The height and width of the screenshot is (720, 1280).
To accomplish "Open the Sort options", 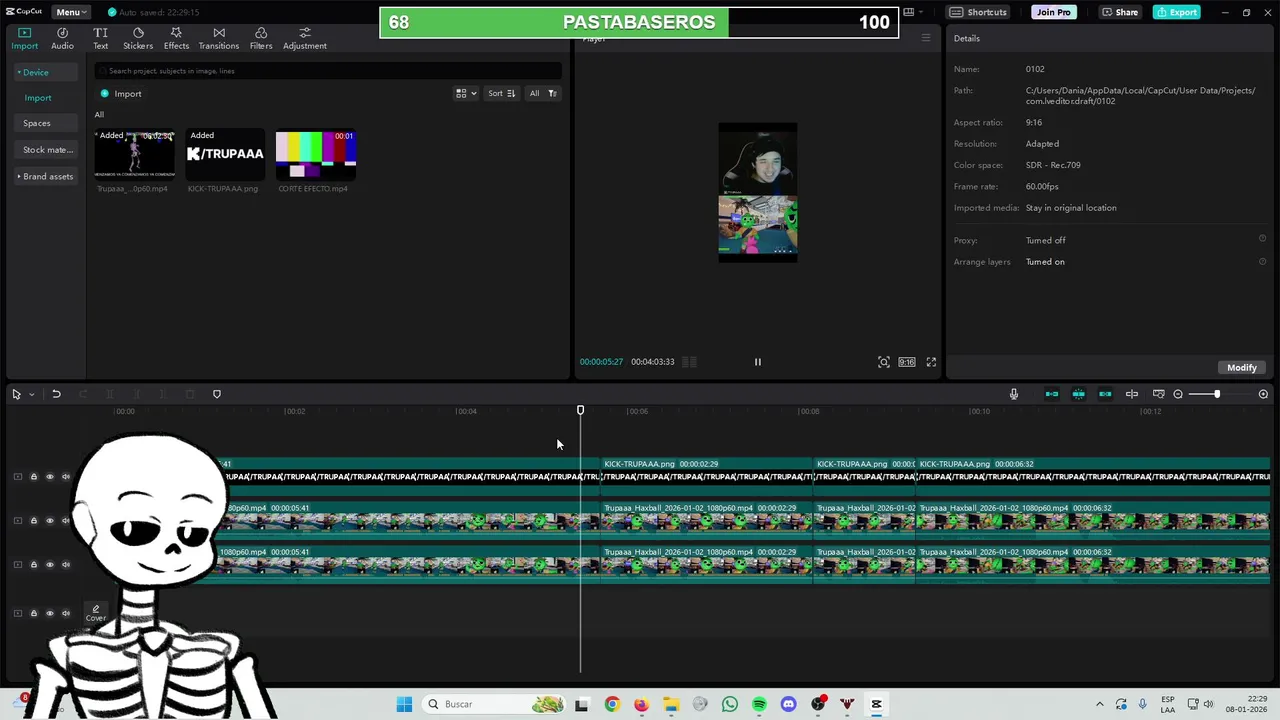I will (x=501, y=93).
